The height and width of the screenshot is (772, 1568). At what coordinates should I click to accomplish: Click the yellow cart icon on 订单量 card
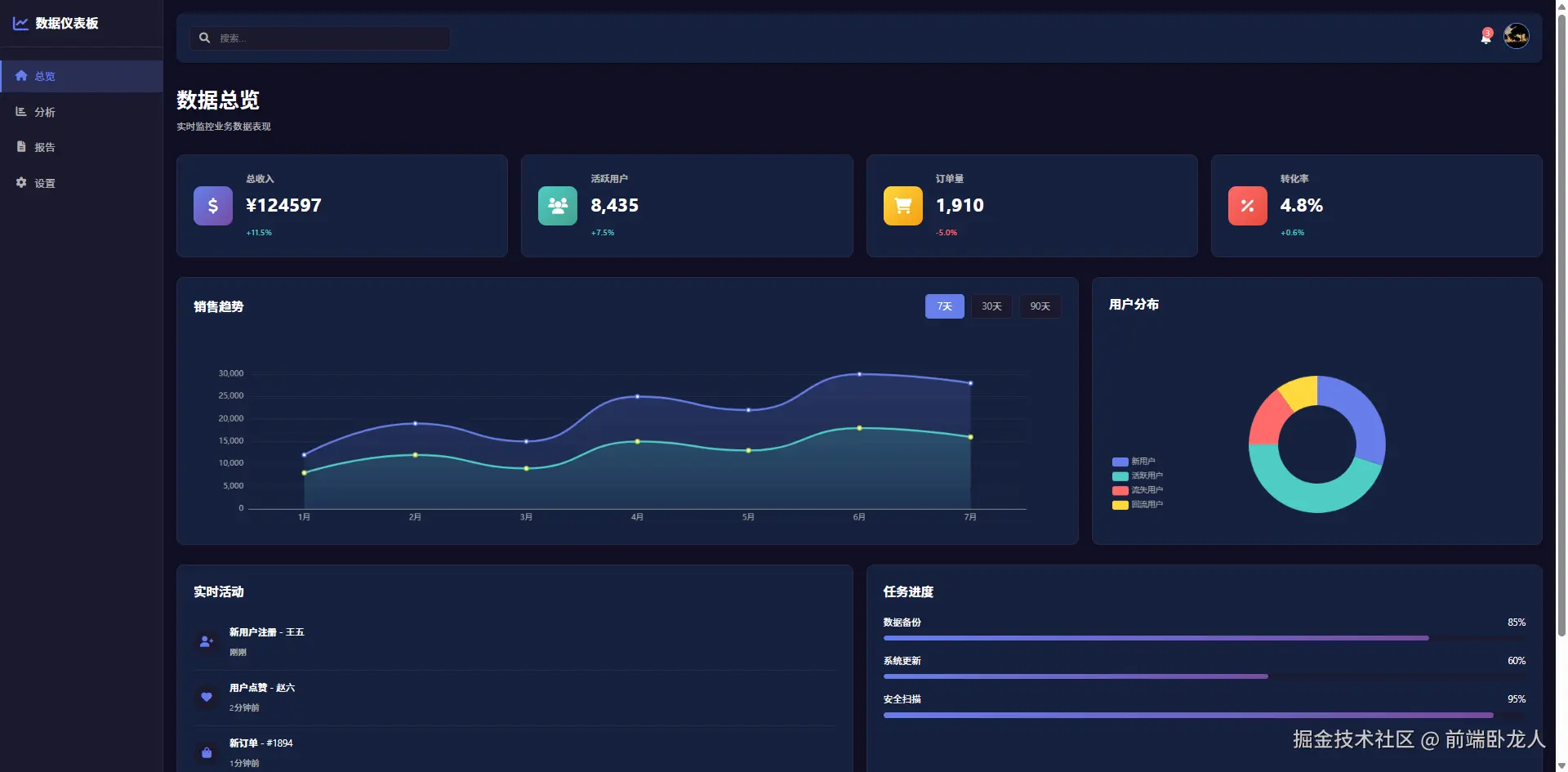(903, 206)
